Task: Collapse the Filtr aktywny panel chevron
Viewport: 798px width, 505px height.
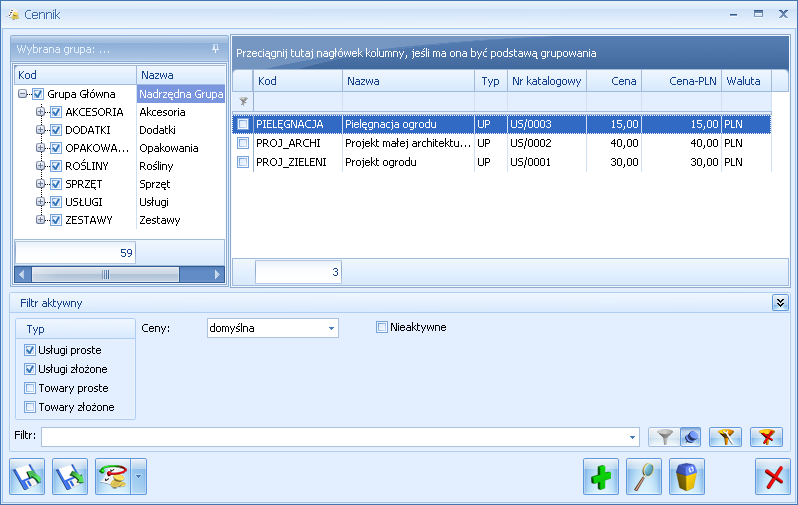Action: [x=780, y=302]
